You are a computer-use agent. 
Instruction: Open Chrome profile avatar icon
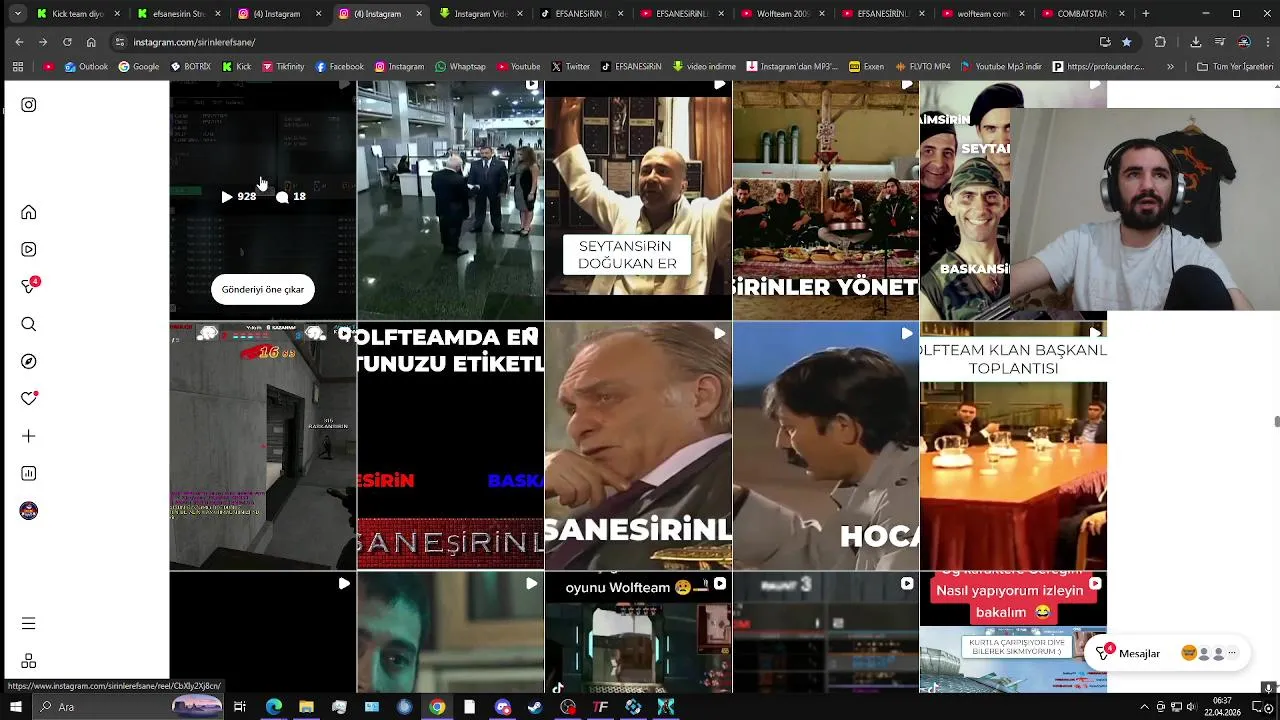(1244, 42)
